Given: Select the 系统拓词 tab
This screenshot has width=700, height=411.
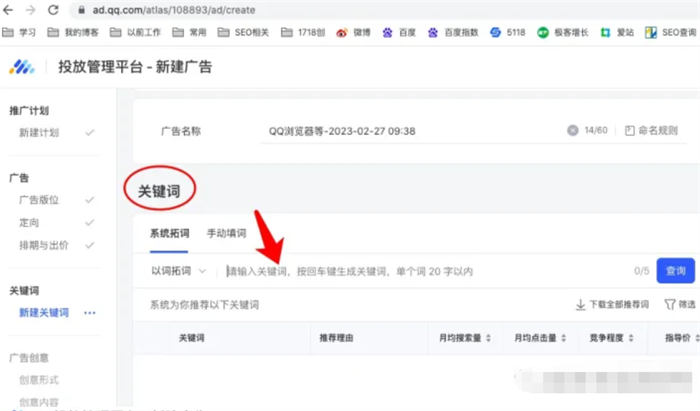Looking at the screenshot, I should tap(169, 232).
